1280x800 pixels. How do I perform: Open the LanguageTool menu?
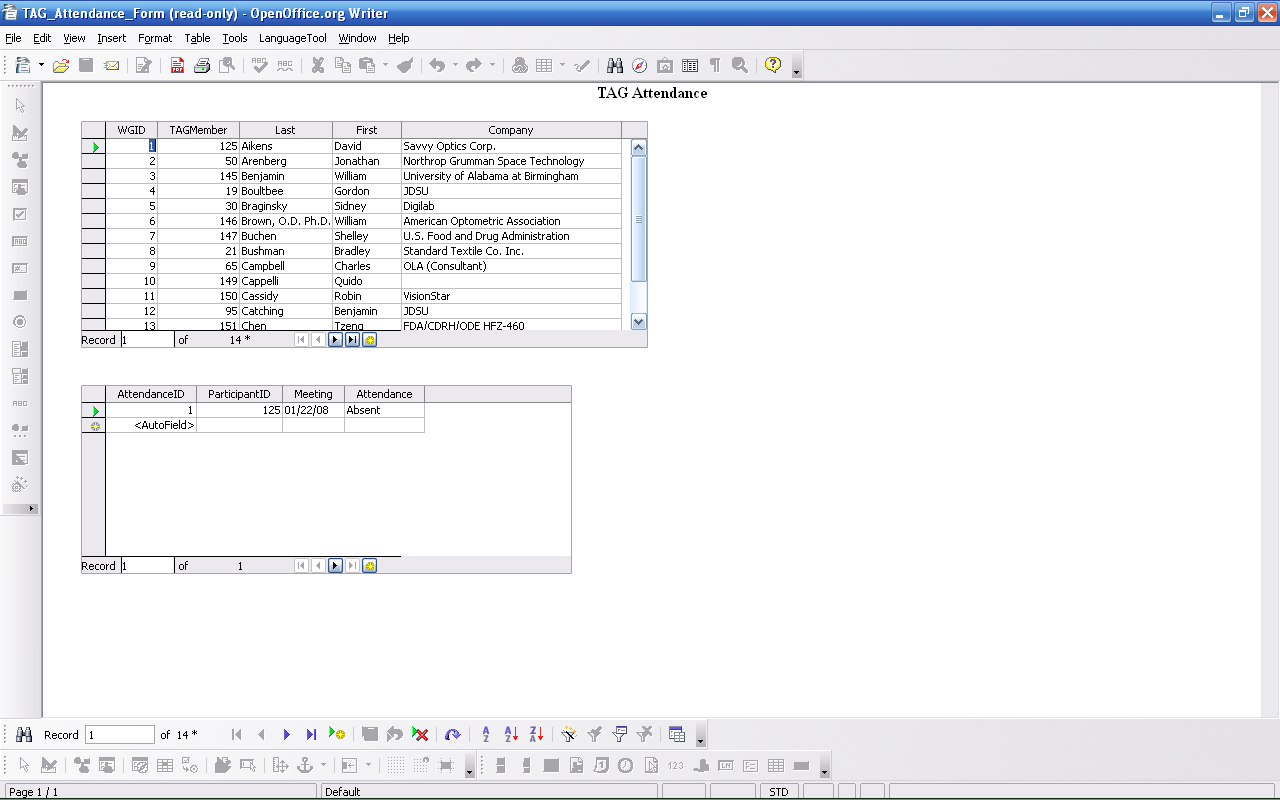click(292, 38)
